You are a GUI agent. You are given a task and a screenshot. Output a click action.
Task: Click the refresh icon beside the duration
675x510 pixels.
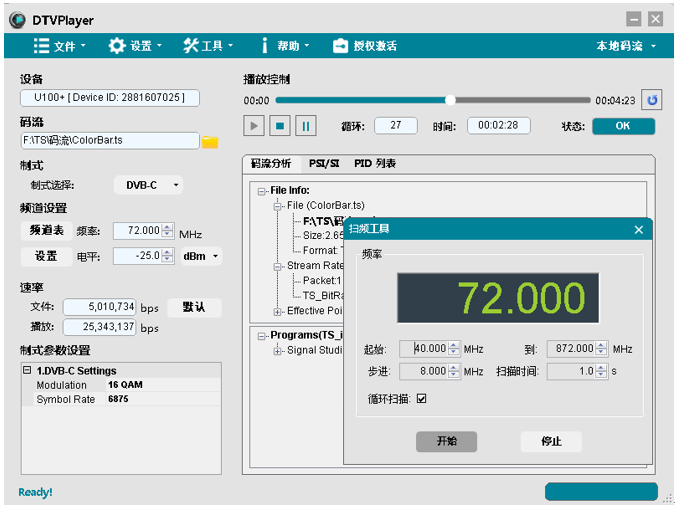[652, 100]
